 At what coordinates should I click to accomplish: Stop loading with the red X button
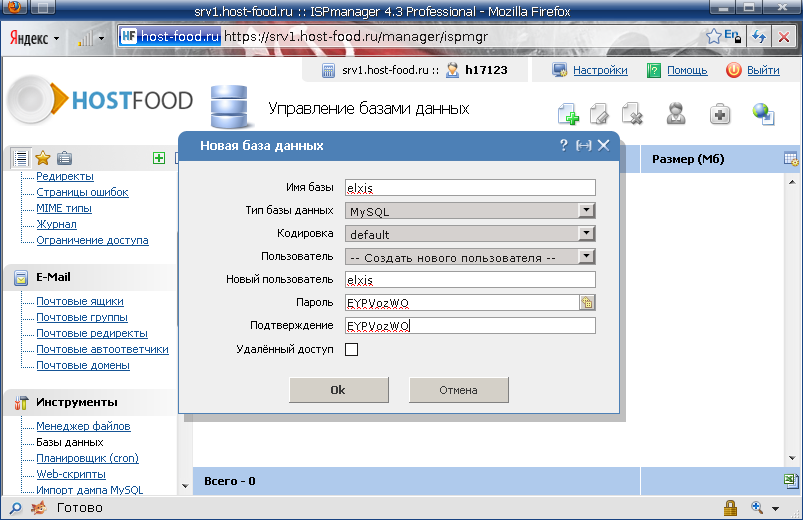pyautogui.click(x=784, y=37)
